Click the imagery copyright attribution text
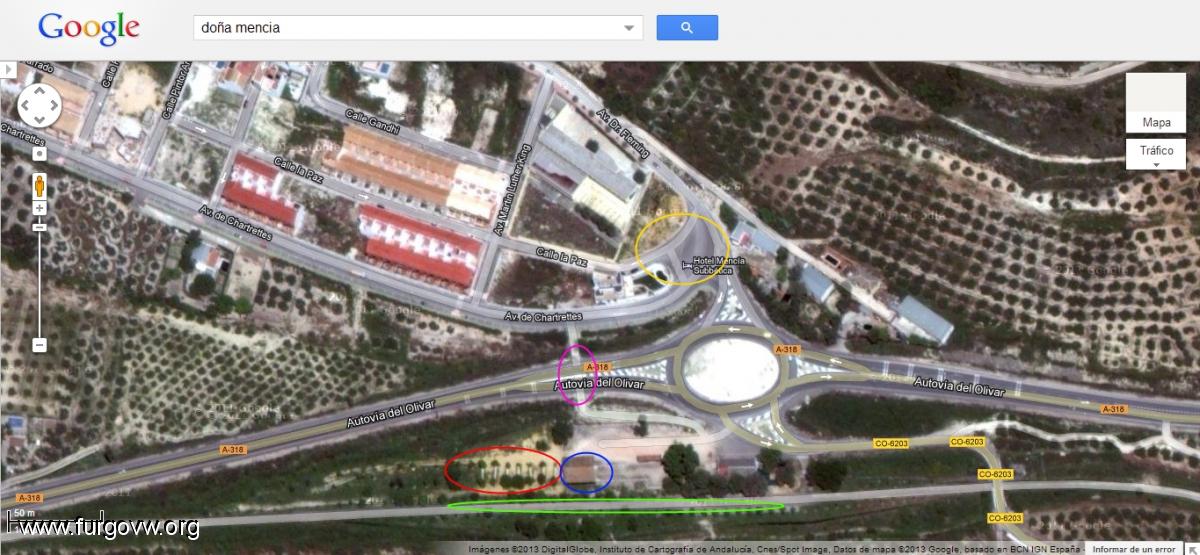Screen dimensions: 1200x555 tap(776, 549)
